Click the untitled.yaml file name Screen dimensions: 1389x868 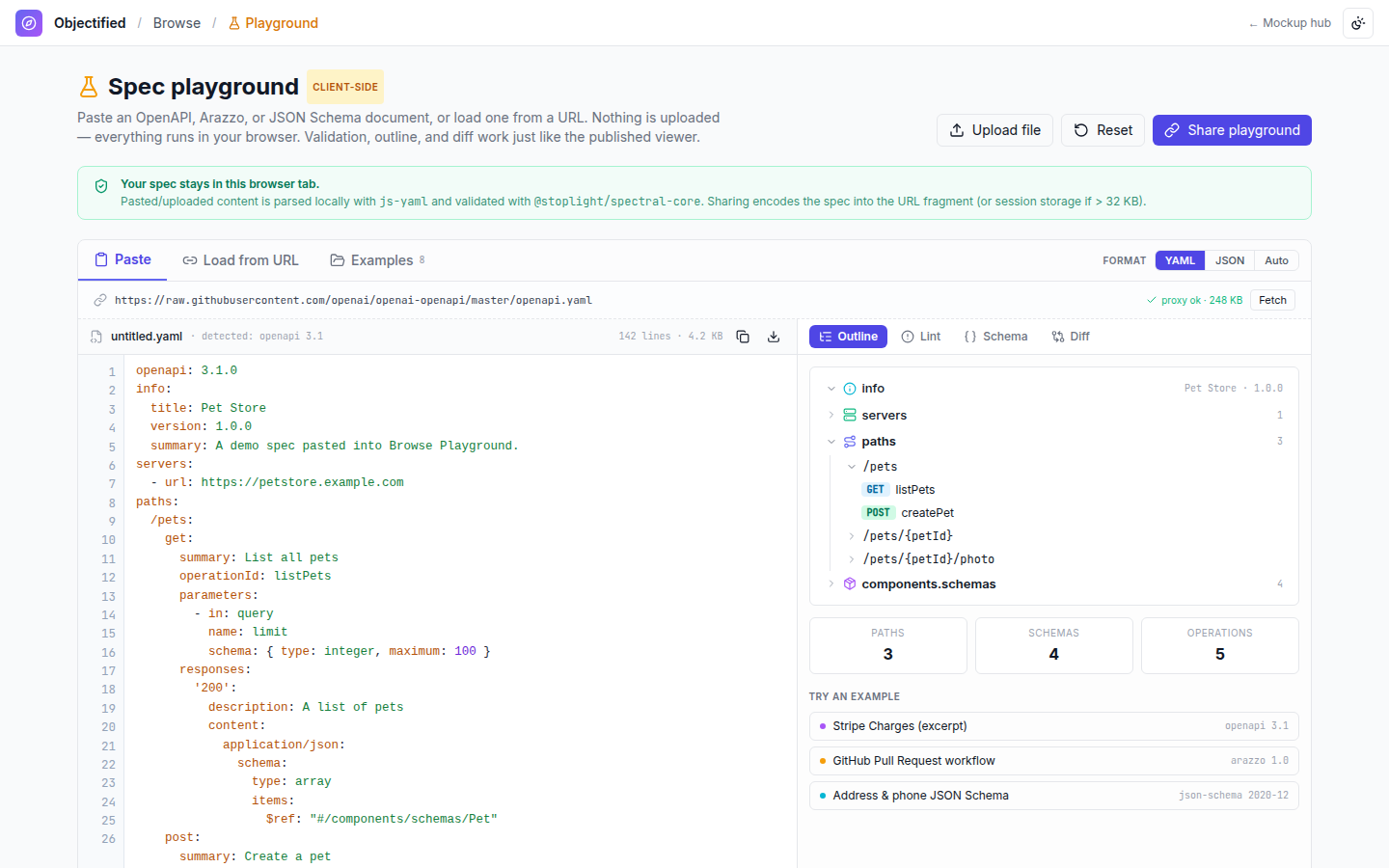(147, 337)
